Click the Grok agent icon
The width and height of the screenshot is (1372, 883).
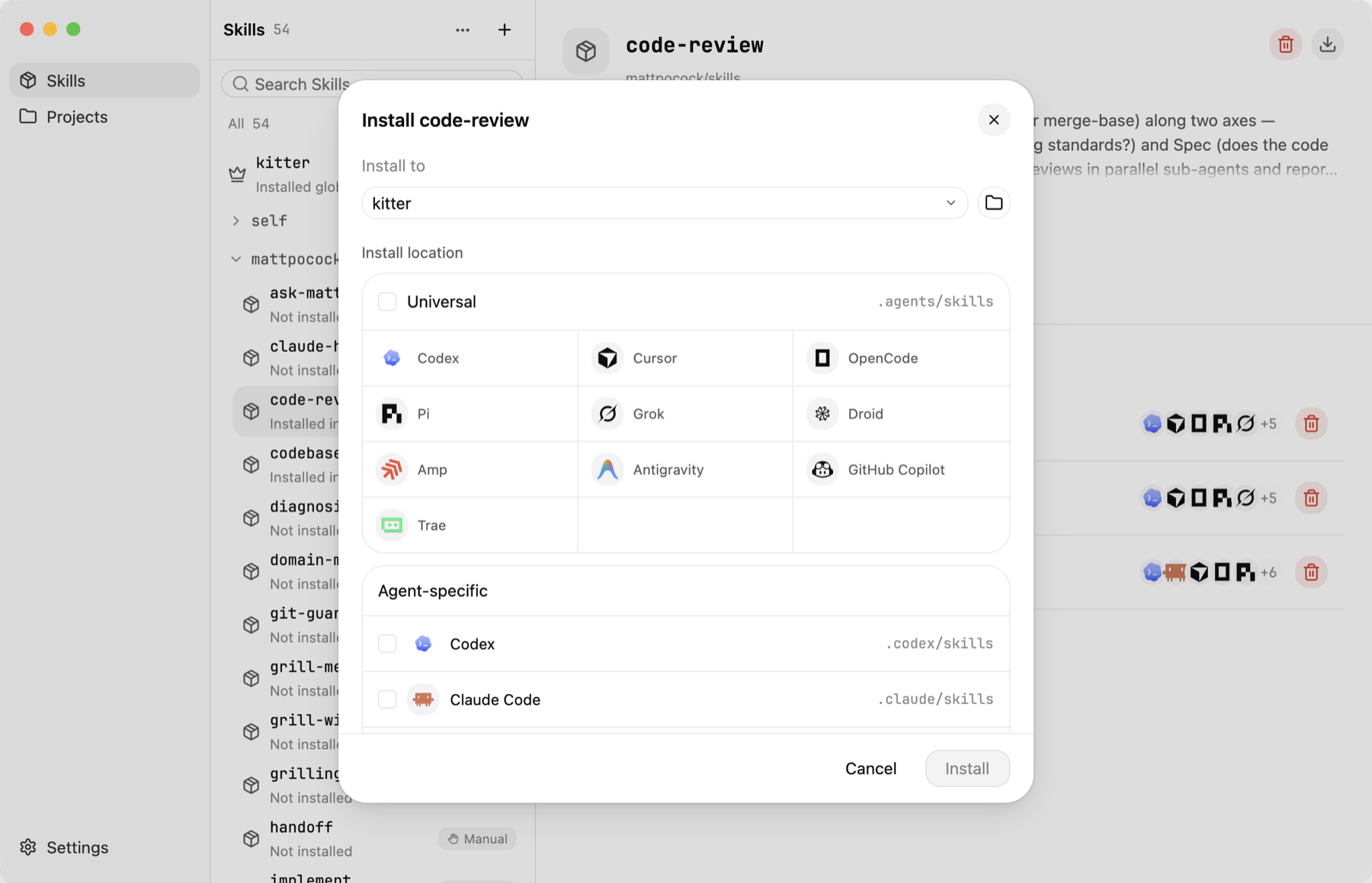tap(607, 414)
